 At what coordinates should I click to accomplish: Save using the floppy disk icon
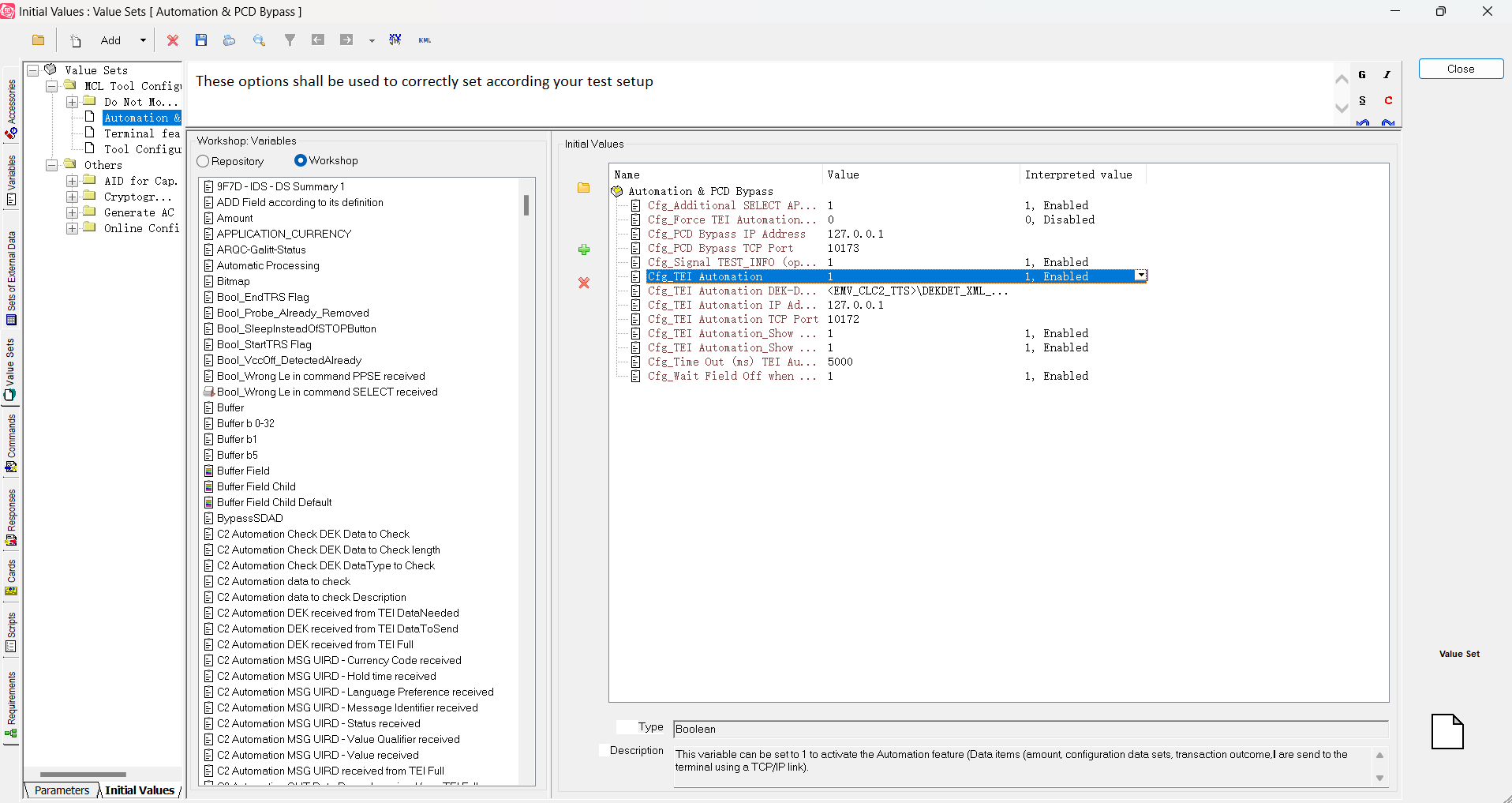click(x=201, y=40)
